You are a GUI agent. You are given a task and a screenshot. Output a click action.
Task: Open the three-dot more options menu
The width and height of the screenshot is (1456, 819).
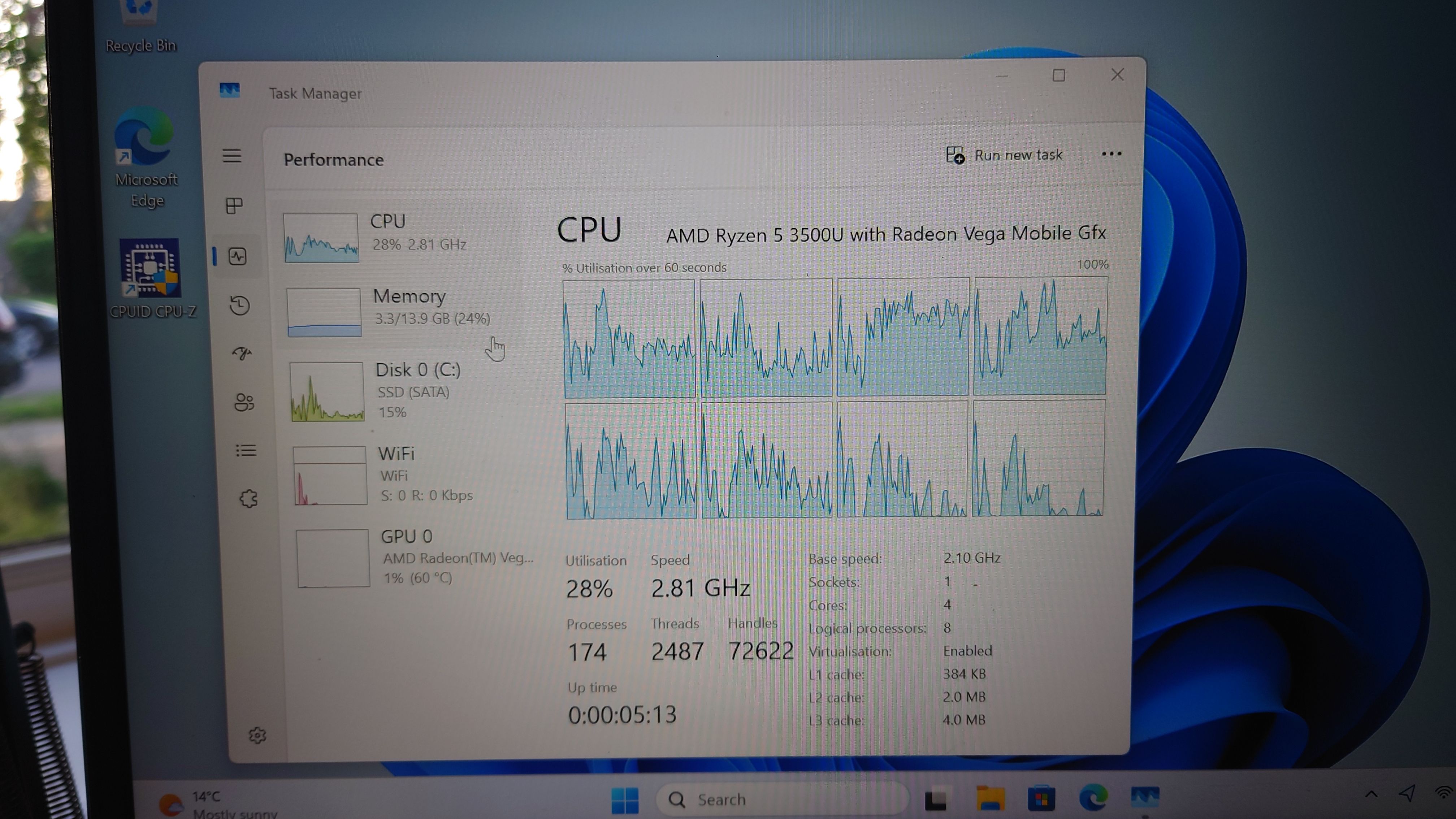coord(1111,154)
